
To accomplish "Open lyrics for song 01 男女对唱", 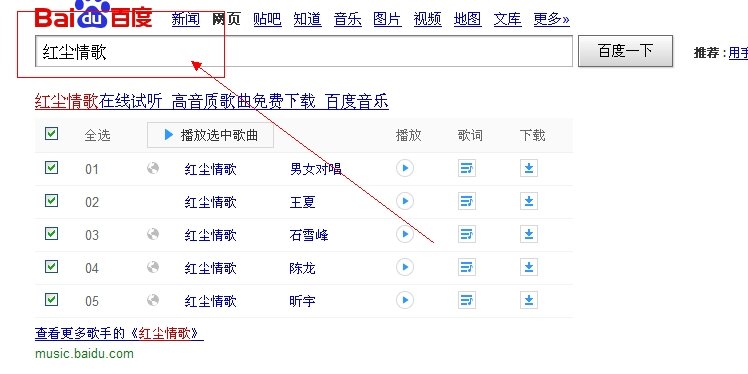I will [x=467, y=168].
